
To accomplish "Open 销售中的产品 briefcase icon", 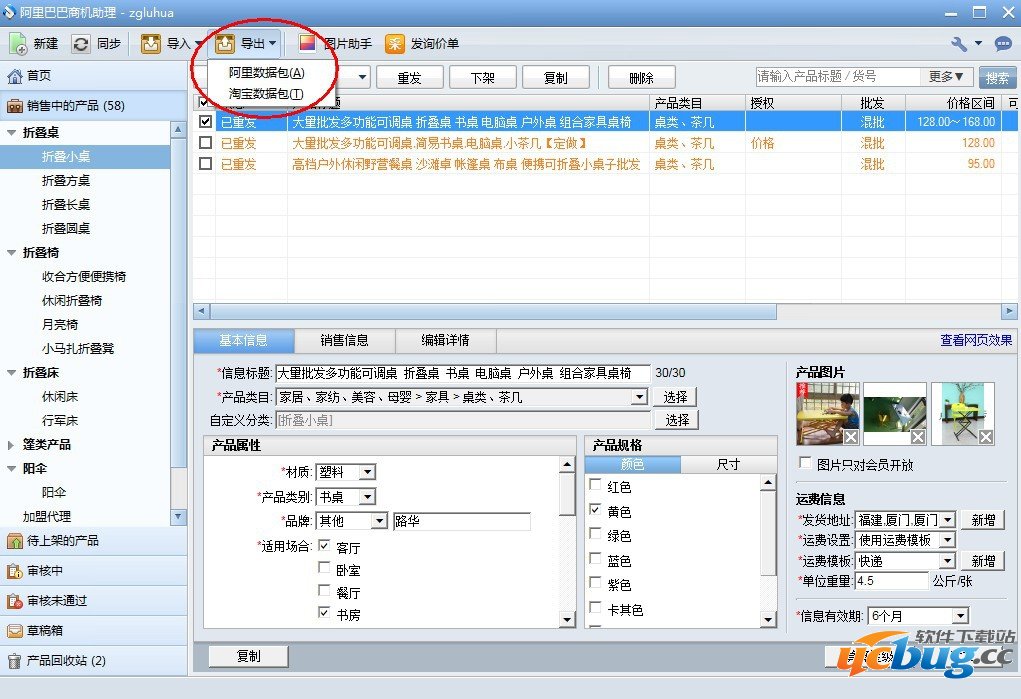I will click(14, 106).
